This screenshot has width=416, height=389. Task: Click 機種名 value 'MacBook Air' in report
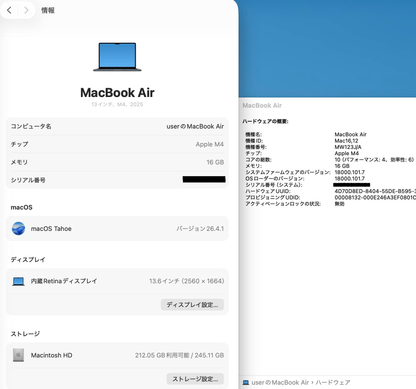tap(350, 134)
